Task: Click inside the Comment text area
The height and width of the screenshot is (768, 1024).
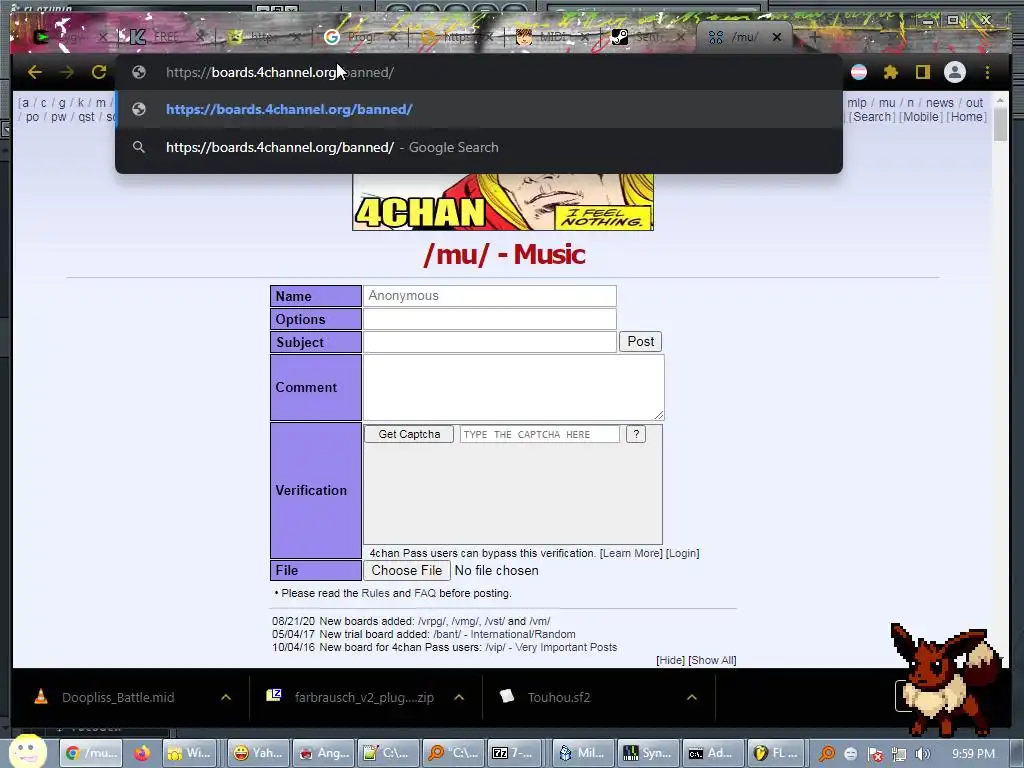Action: pyautogui.click(x=513, y=387)
